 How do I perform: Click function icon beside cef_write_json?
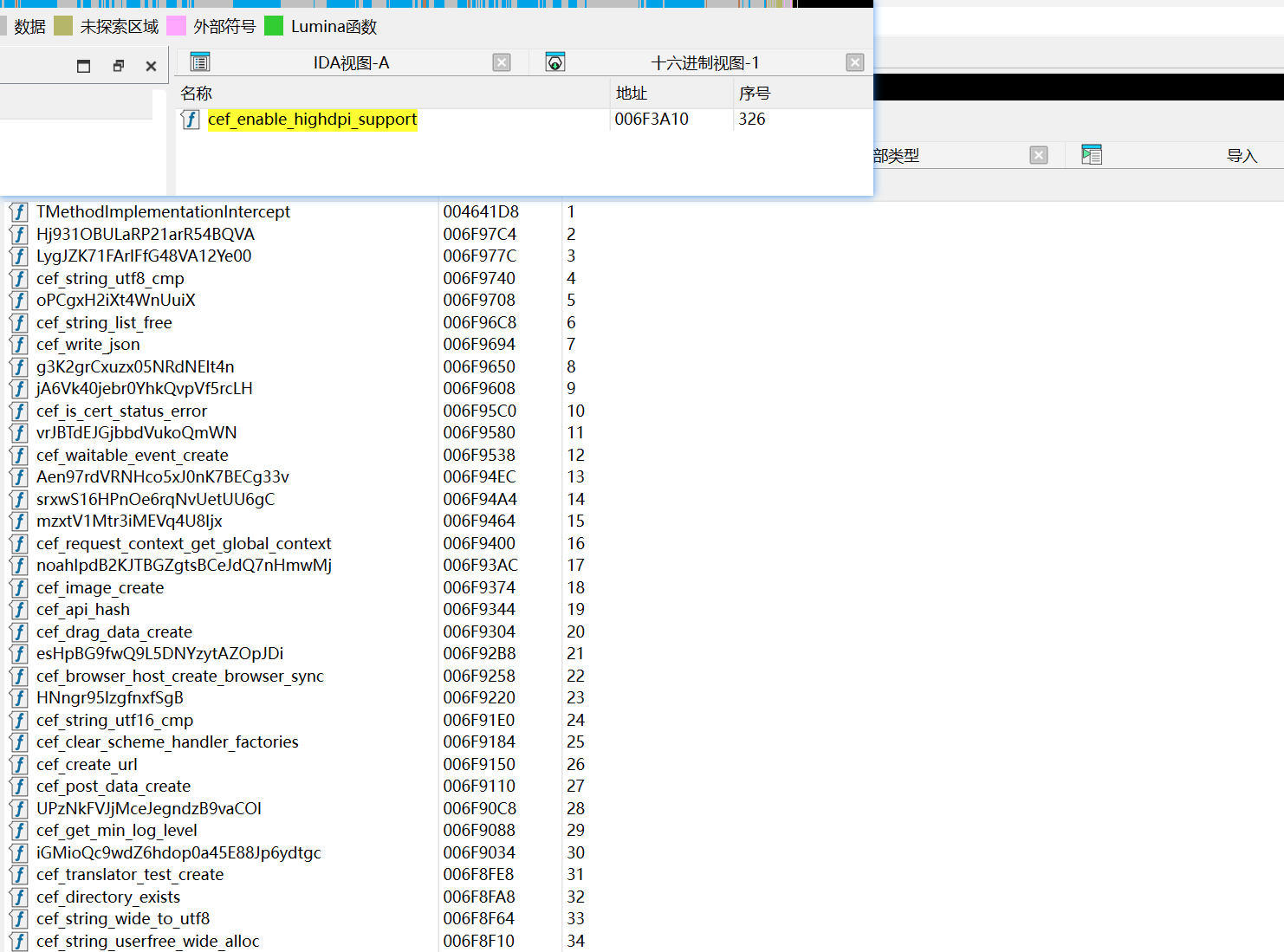point(18,345)
